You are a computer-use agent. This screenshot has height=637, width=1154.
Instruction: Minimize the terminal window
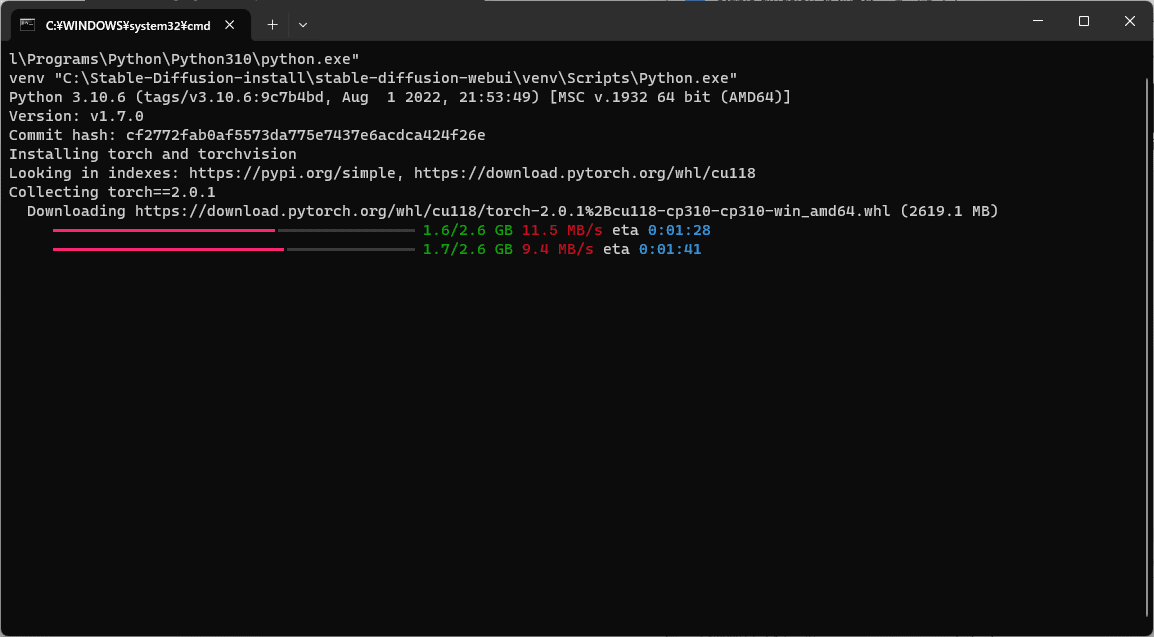pyautogui.click(x=1038, y=21)
